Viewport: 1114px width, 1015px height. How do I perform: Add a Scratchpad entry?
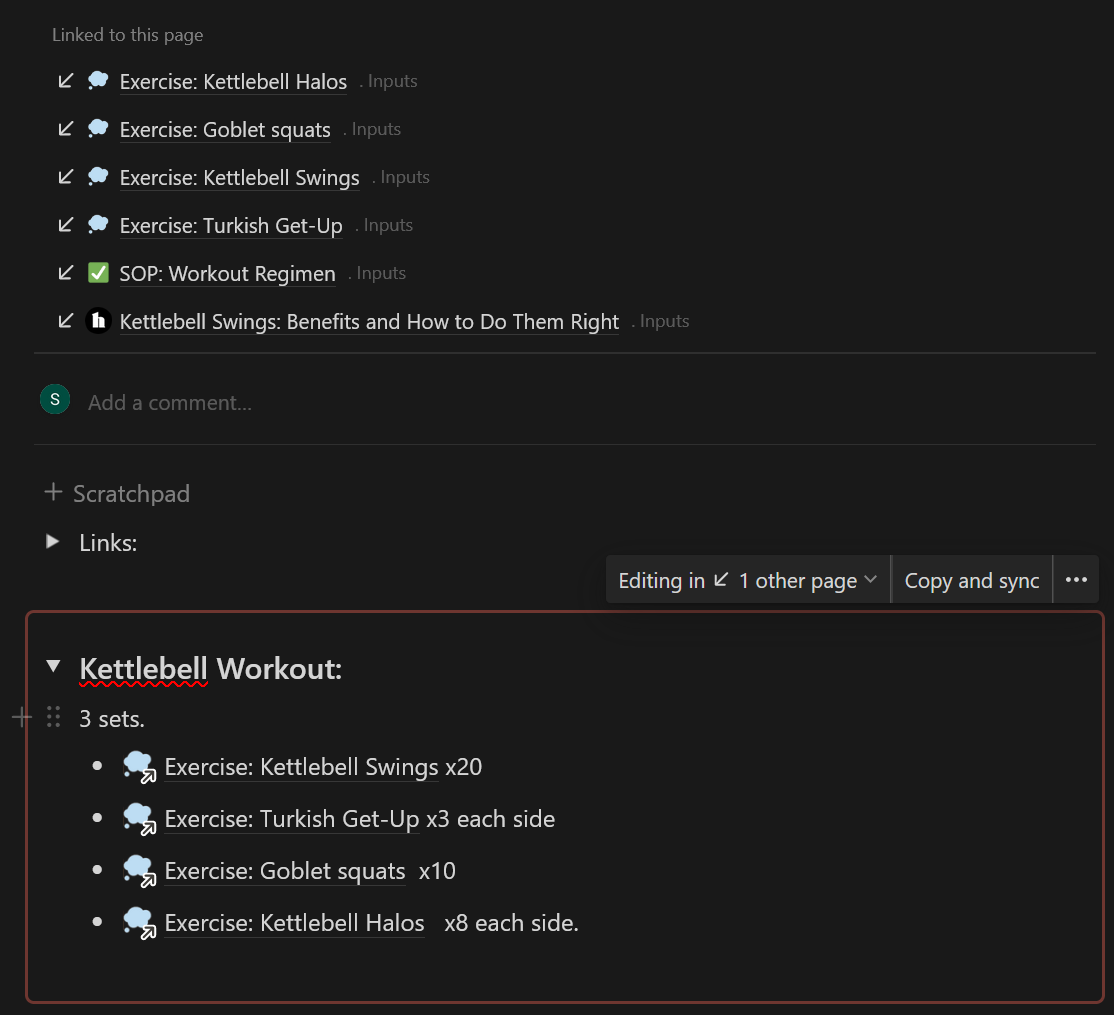(x=117, y=493)
